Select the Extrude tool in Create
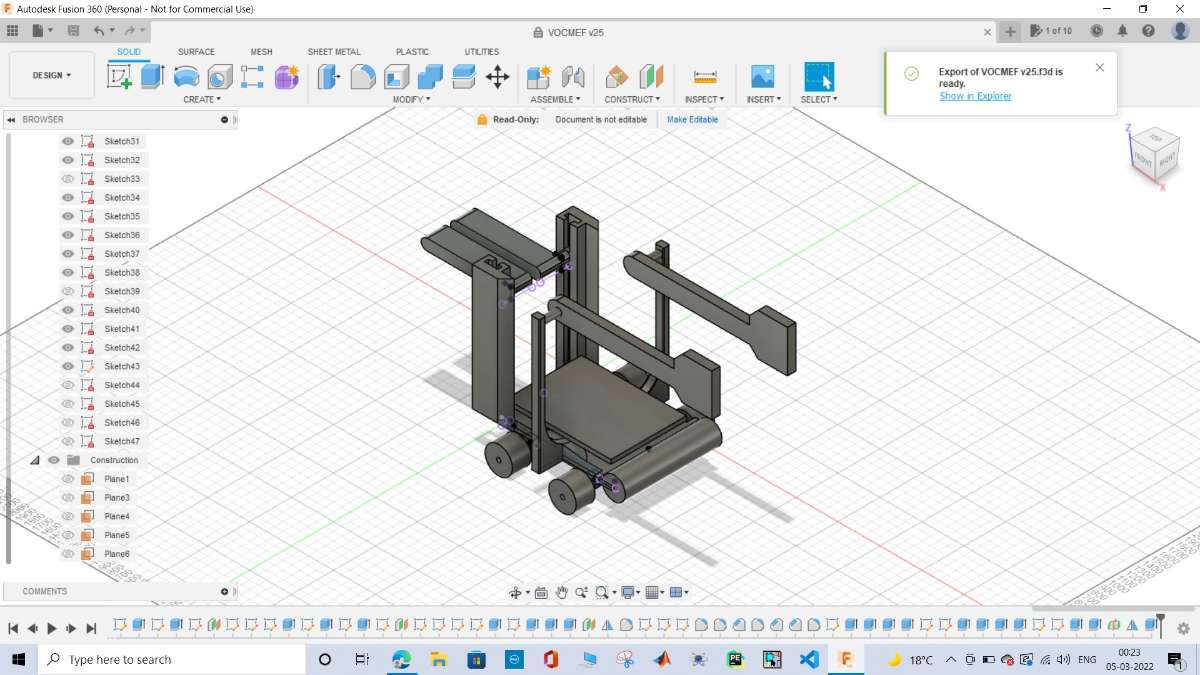The height and width of the screenshot is (675, 1200). click(152, 77)
